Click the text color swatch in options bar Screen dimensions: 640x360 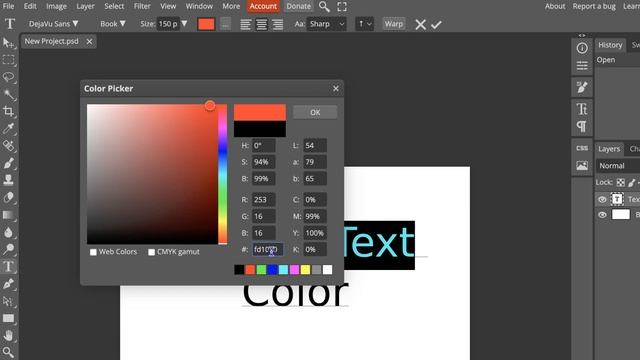(206, 24)
